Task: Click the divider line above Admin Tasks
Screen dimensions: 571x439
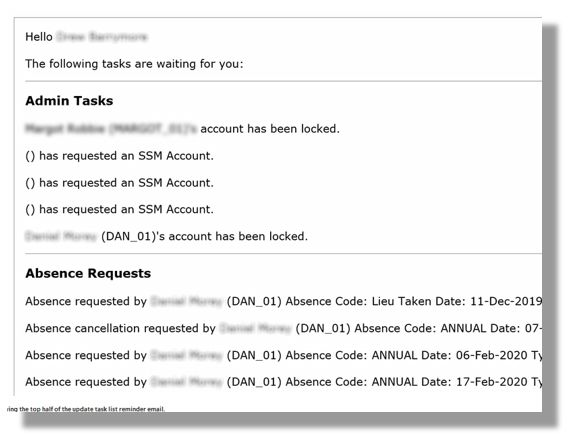Action: coord(284,81)
